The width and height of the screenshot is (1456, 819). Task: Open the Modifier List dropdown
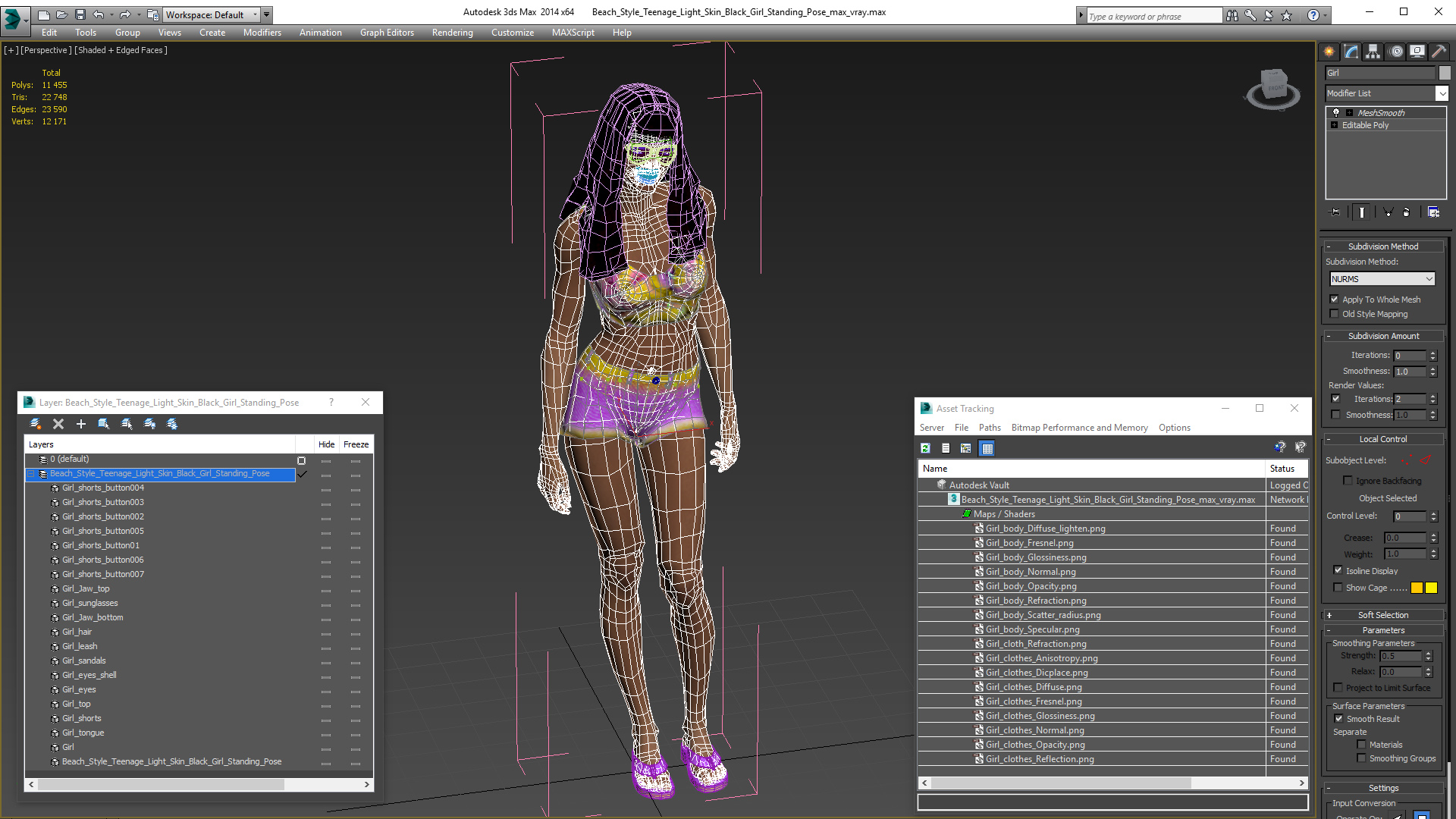pyautogui.click(x=1441, y=93)
